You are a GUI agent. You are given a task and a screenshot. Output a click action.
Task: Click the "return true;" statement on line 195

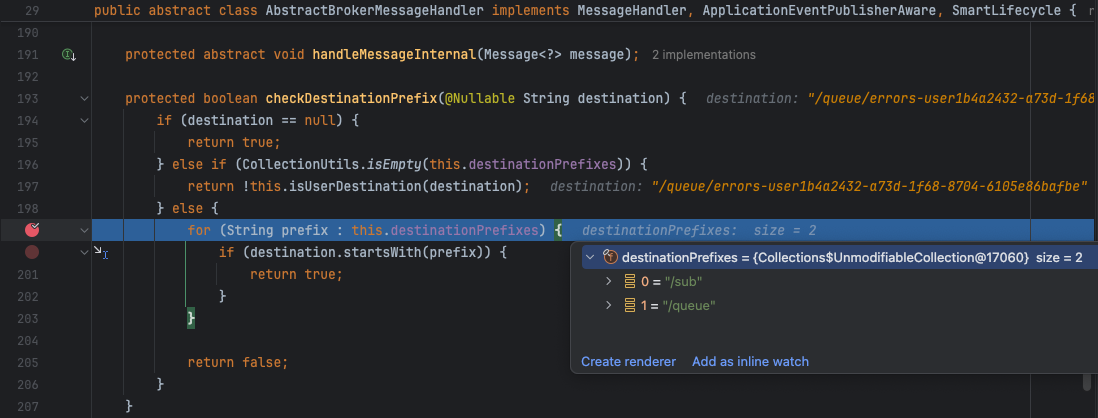tap(234, 142)
